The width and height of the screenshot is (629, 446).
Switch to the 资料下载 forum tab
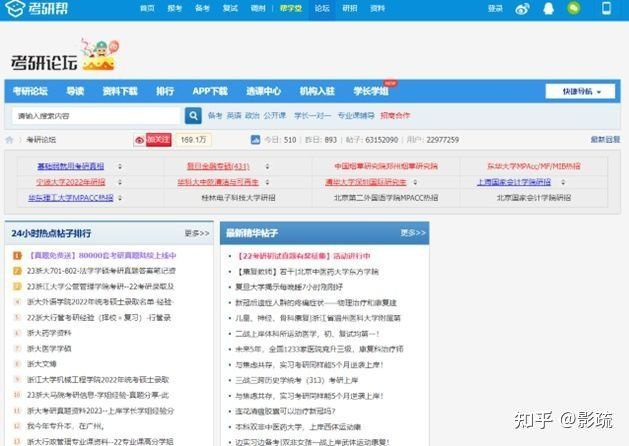[x=120, y=91]
